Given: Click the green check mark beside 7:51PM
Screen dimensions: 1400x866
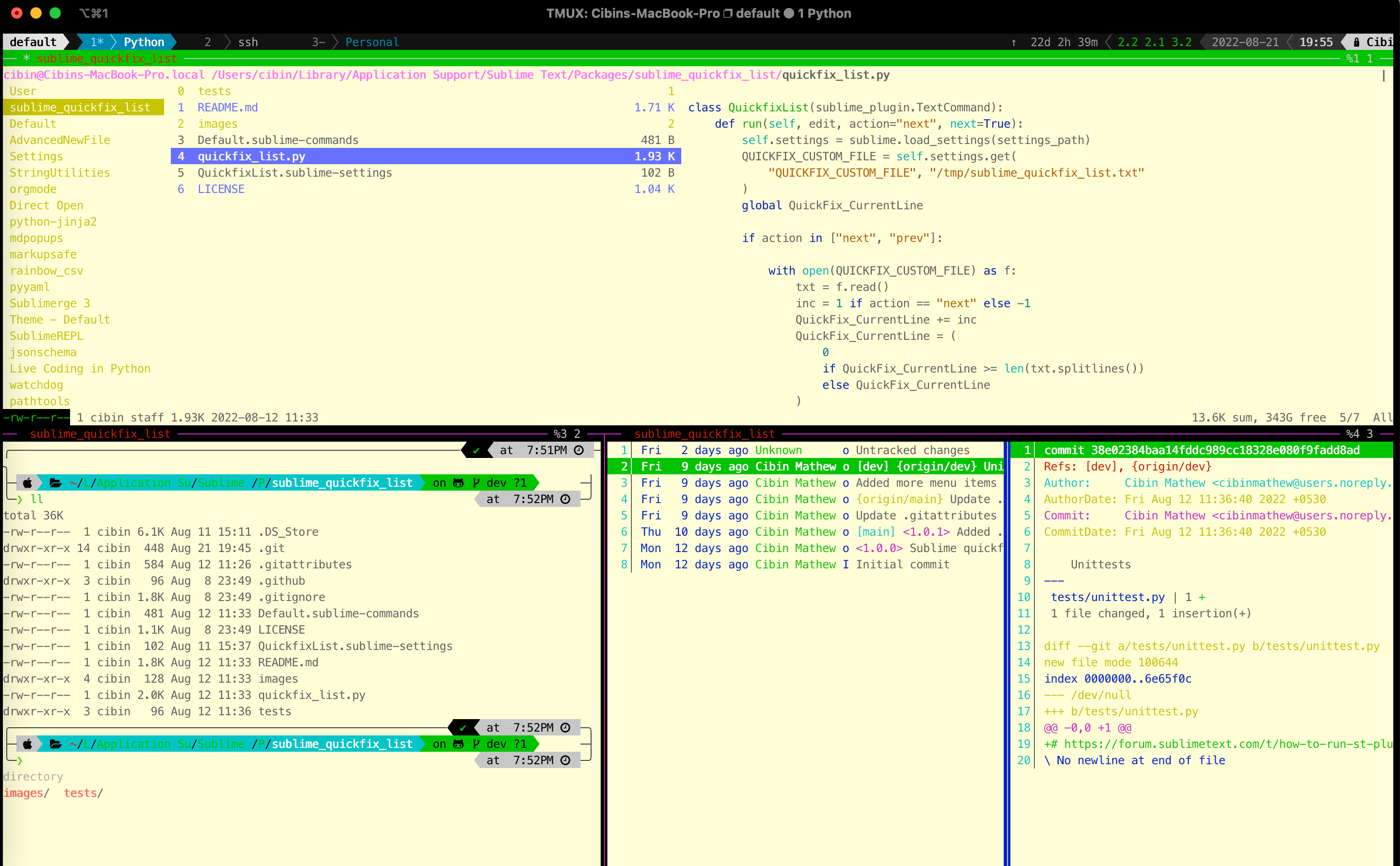Looking at the screenshot, I should (x=476, y=450).
